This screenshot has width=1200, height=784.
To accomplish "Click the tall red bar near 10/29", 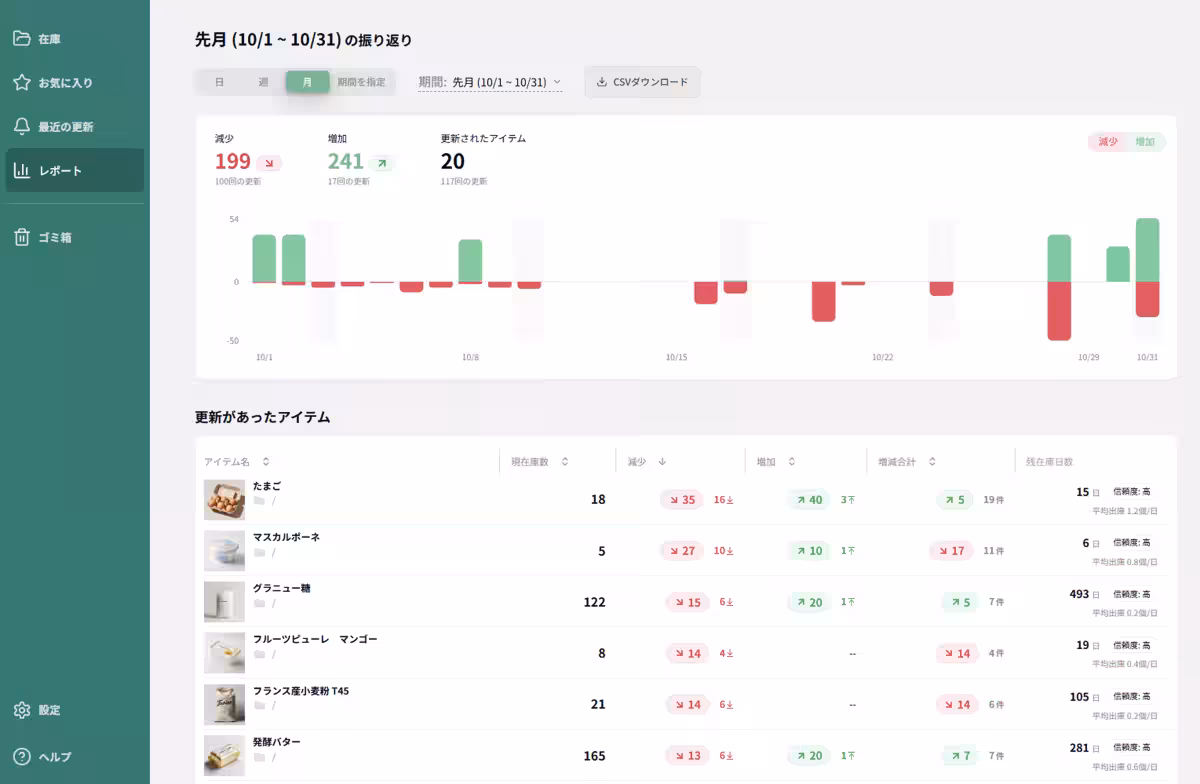I will tap(1059, 310).
